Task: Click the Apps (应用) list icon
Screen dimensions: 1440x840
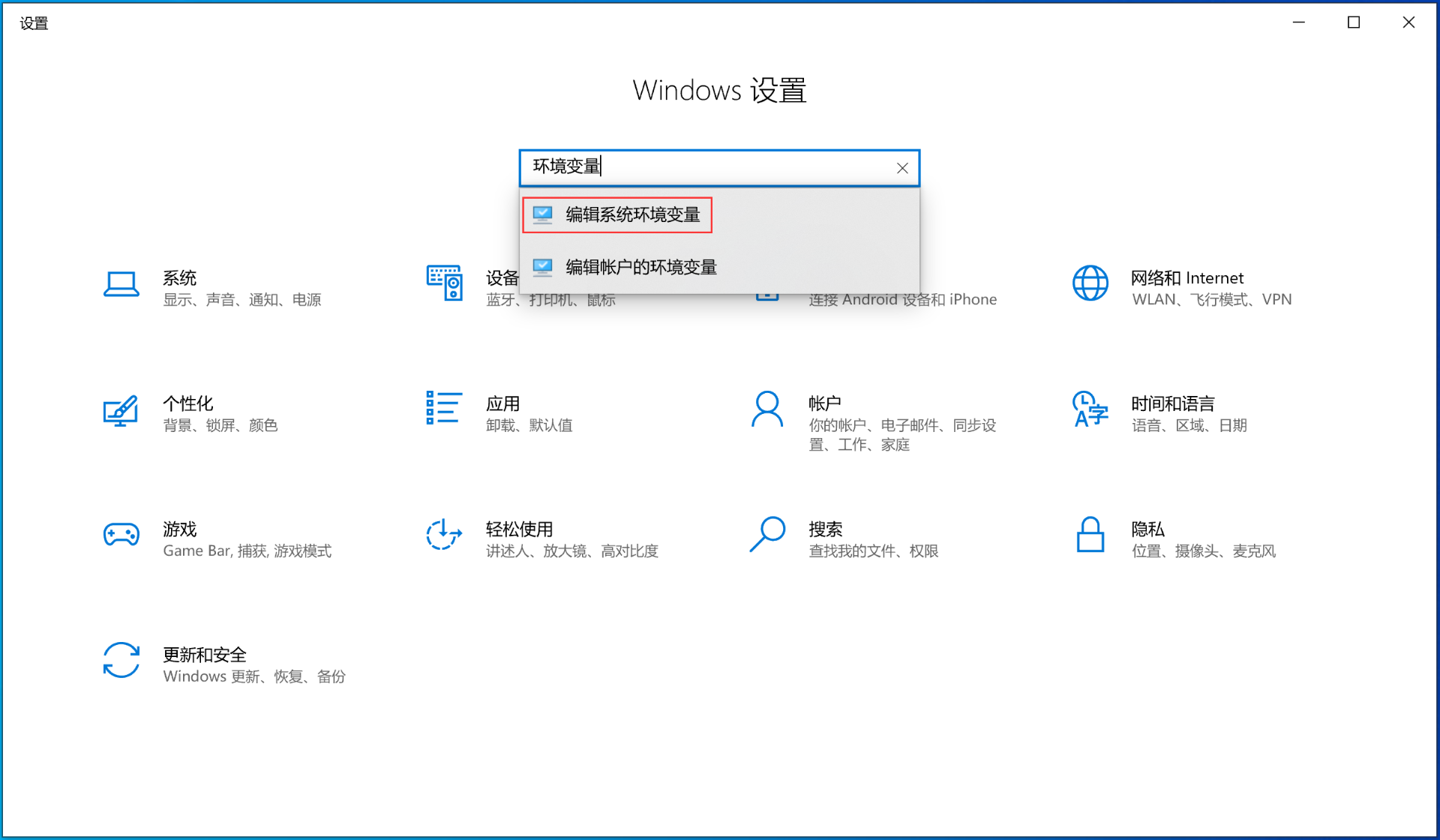Action: [444, 408]
